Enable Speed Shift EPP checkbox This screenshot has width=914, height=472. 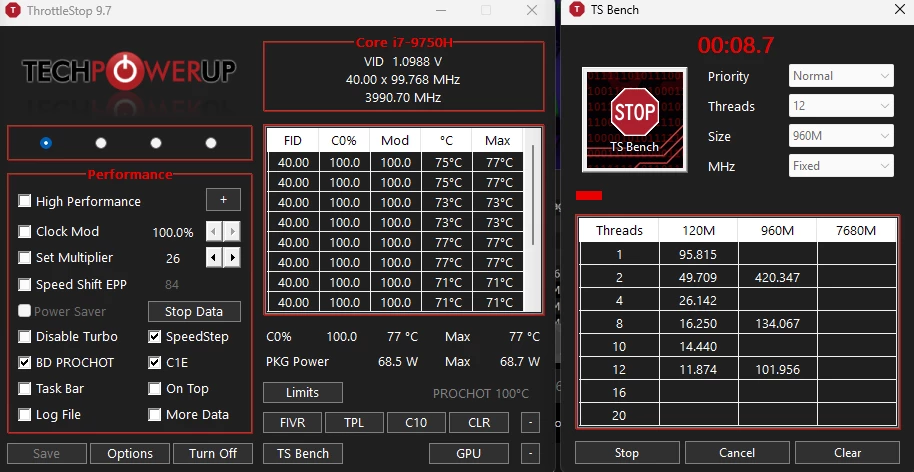(24, 284)
